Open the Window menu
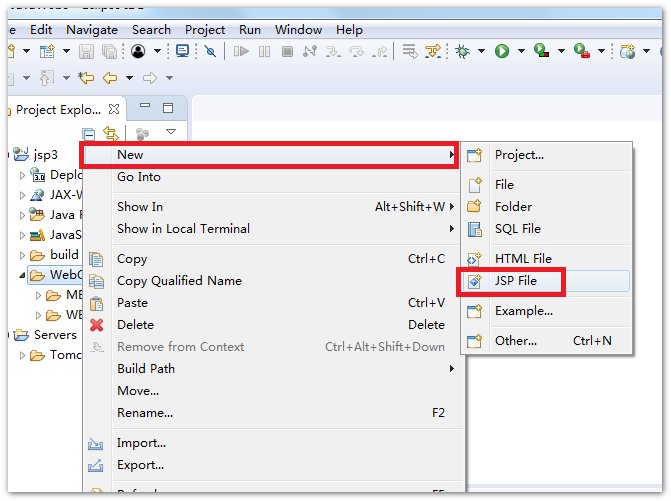671x501 pixels. (x=298, y=30)
